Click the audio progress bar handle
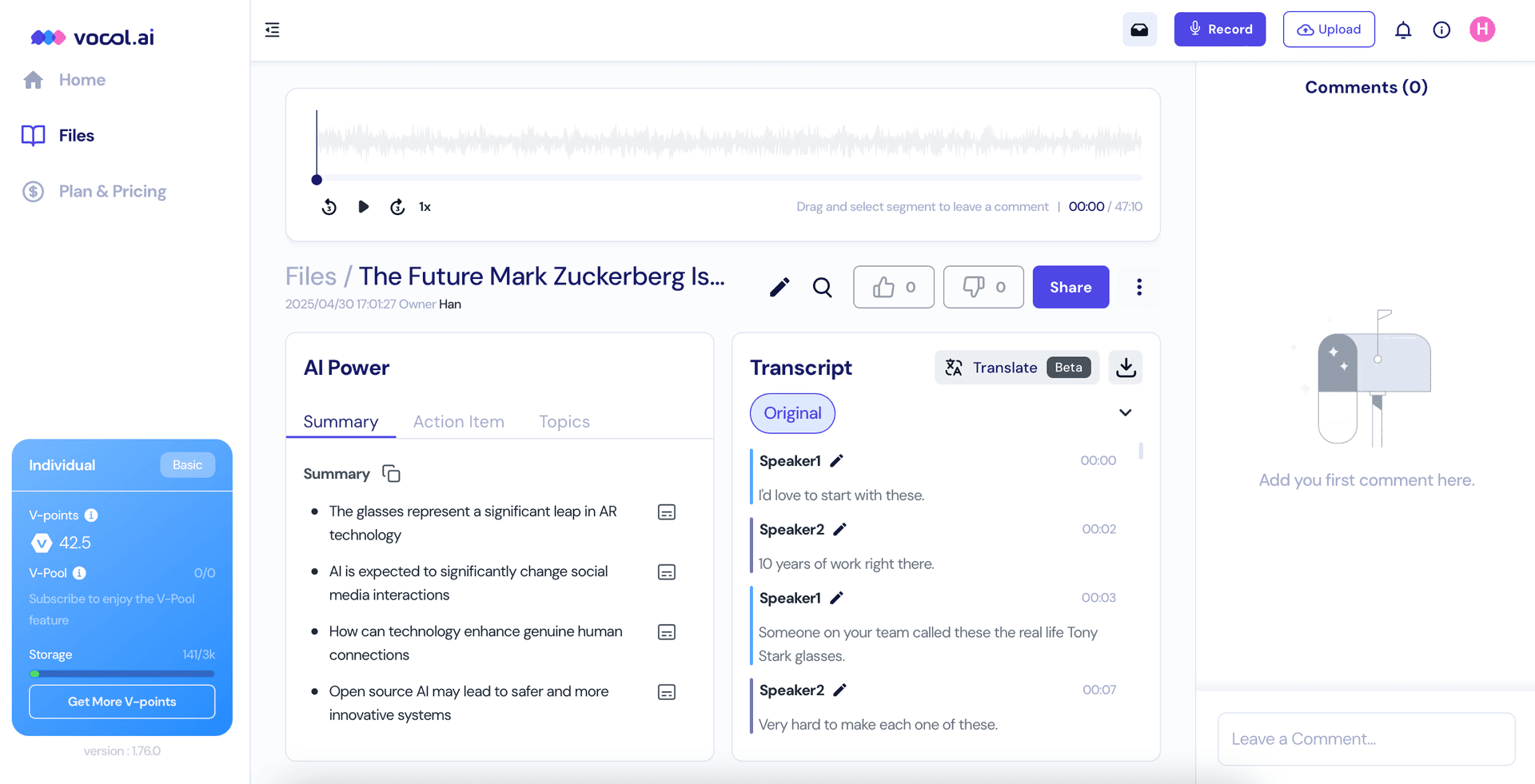The image size is (1535, 784). coord(317,180)
